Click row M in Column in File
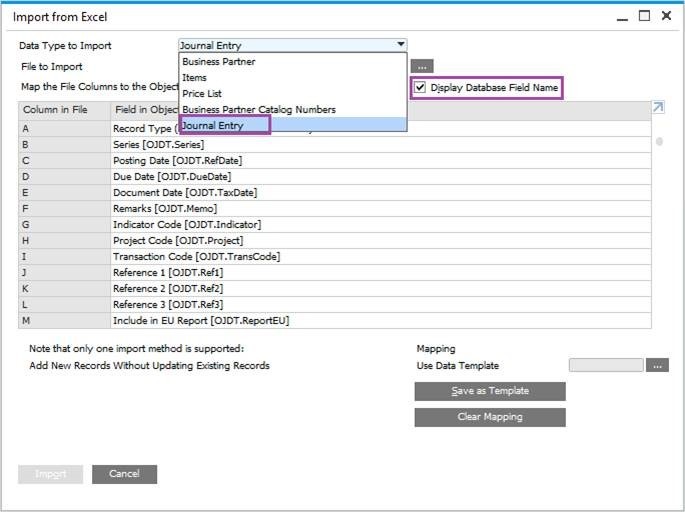Viewport: 685px width, 512px height. (x=64, y=321)
